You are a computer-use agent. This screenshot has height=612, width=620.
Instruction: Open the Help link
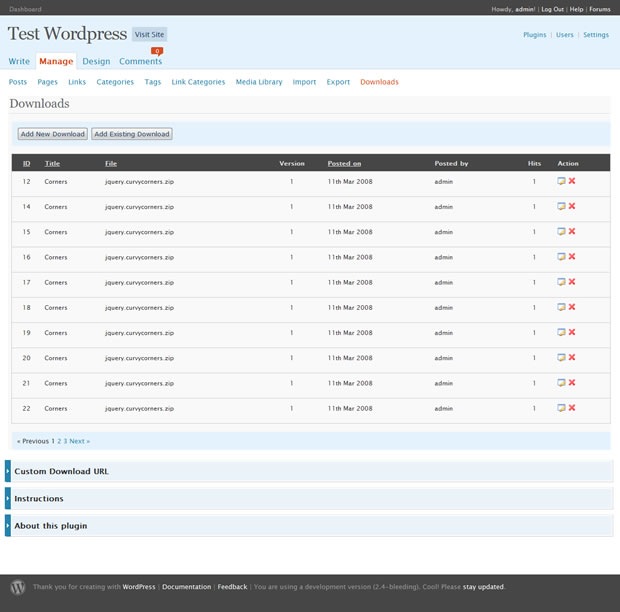577,9
